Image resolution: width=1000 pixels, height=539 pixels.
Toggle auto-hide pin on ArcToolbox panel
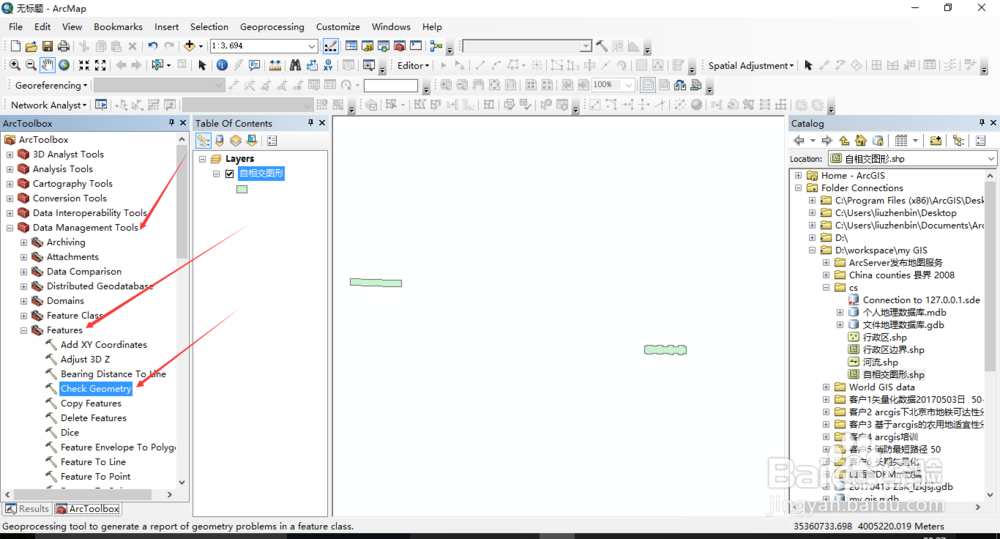[x=172, y=122]
